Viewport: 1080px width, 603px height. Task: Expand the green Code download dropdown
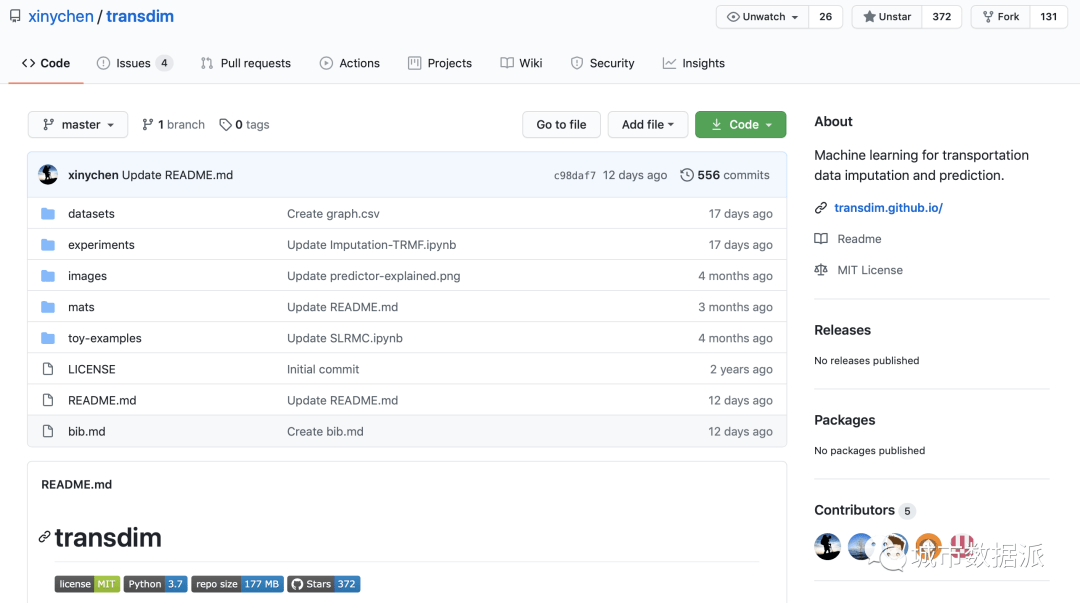coord(740,125)
